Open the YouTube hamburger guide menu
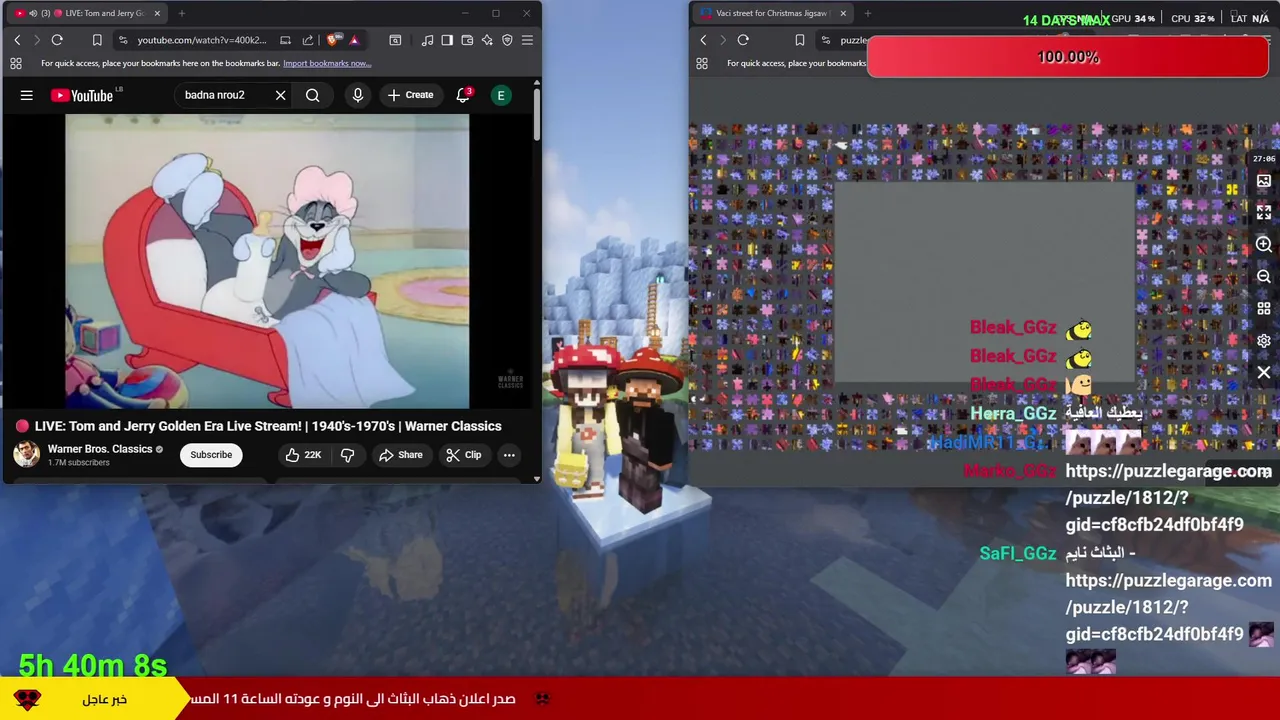 pyautogui.click(x=27, y=95)
